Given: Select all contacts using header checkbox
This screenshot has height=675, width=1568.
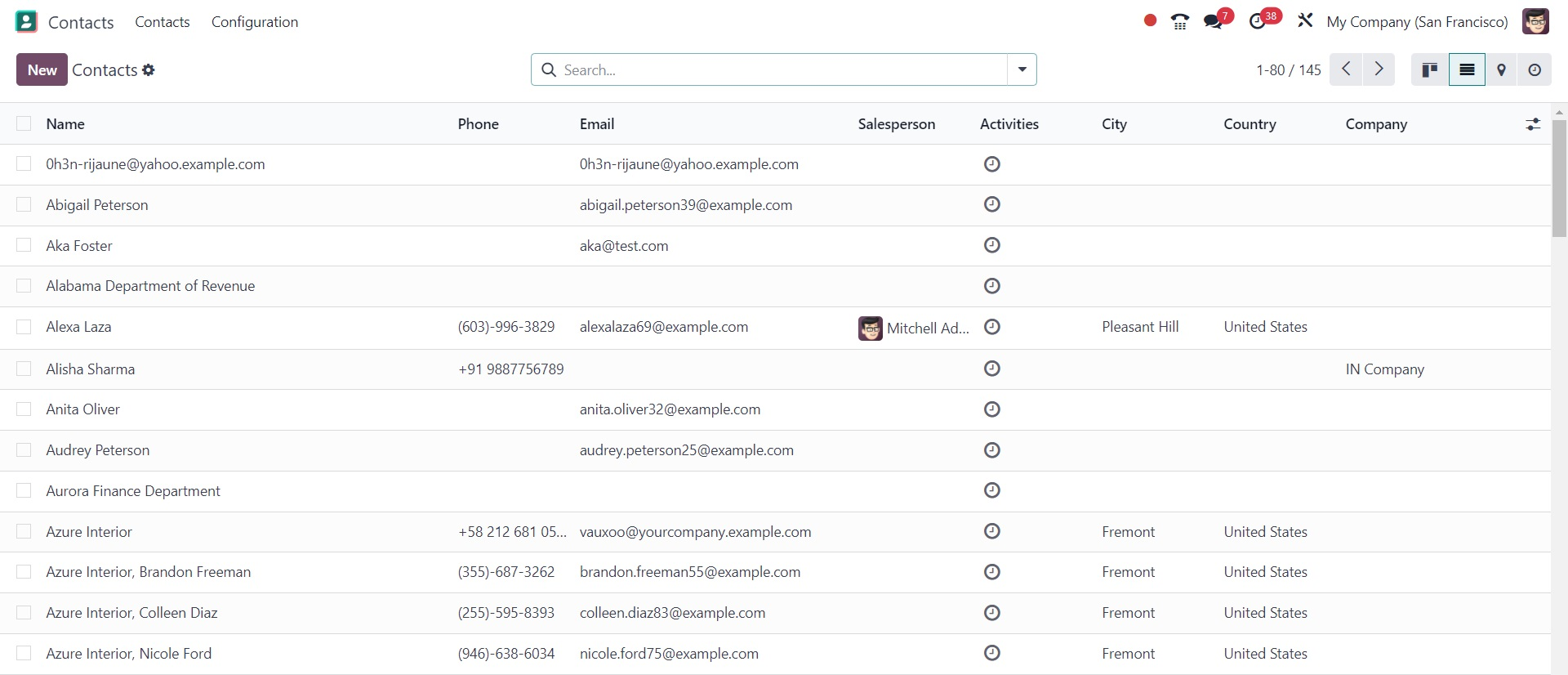Looking at the screenshot, I should 24,123.
